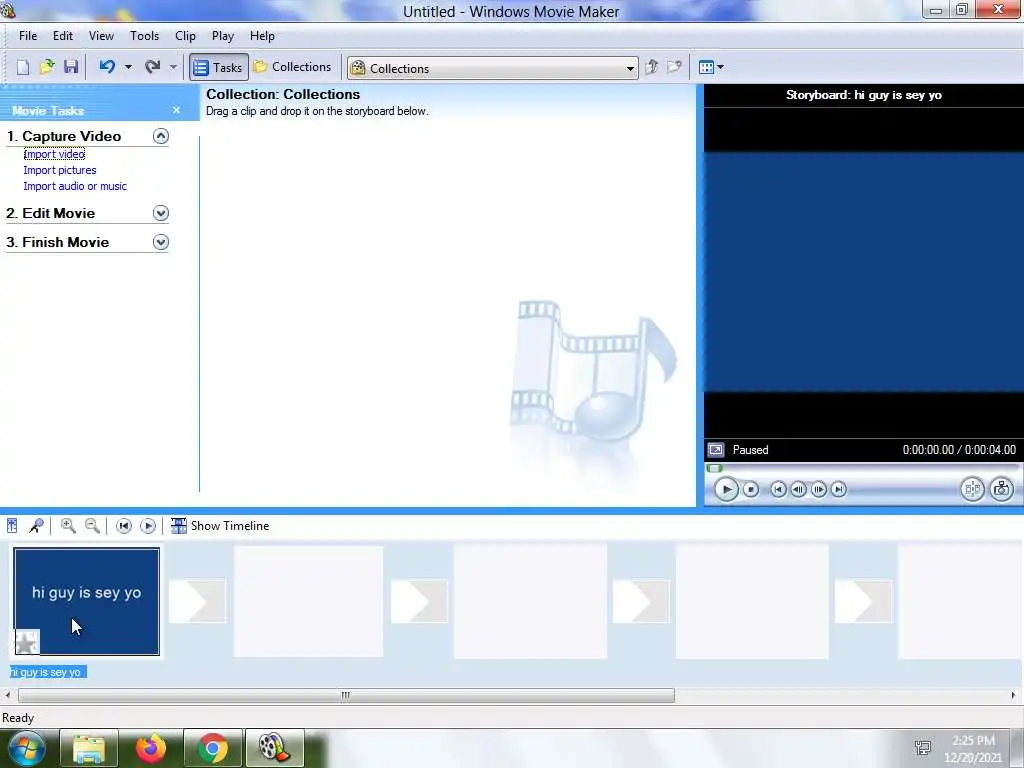Click the preview monitor Forward button
Viewport: 1024px width, 768px height.
click(839, 489)
